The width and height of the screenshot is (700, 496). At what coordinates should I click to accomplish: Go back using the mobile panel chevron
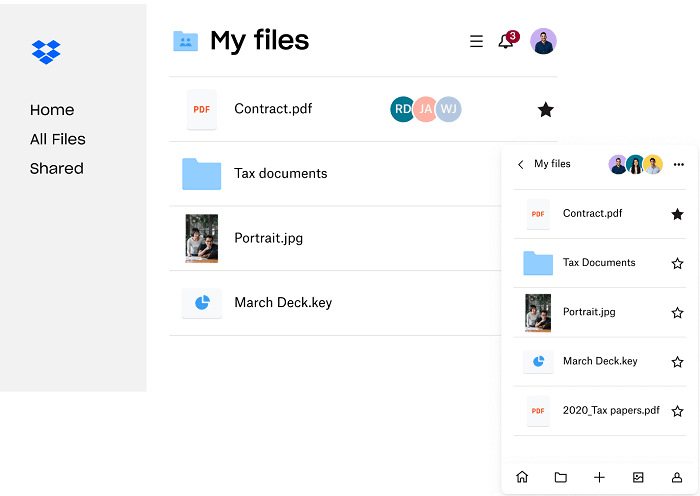[521, 164]
